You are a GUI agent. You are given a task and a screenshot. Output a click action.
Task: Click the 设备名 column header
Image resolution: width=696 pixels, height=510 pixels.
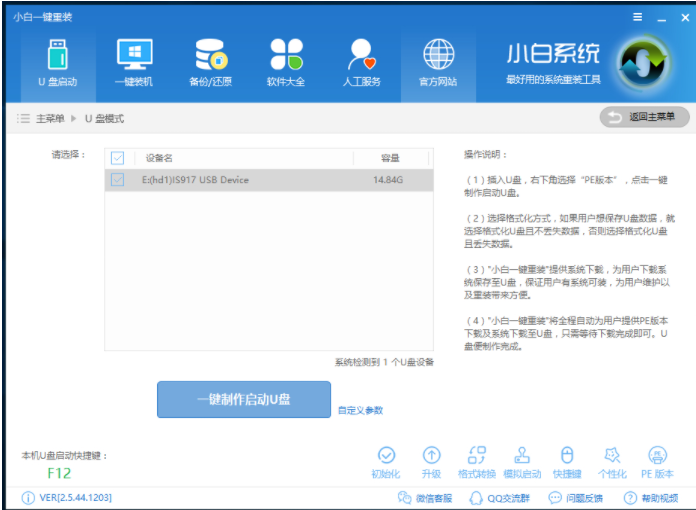tap(159, 158)
